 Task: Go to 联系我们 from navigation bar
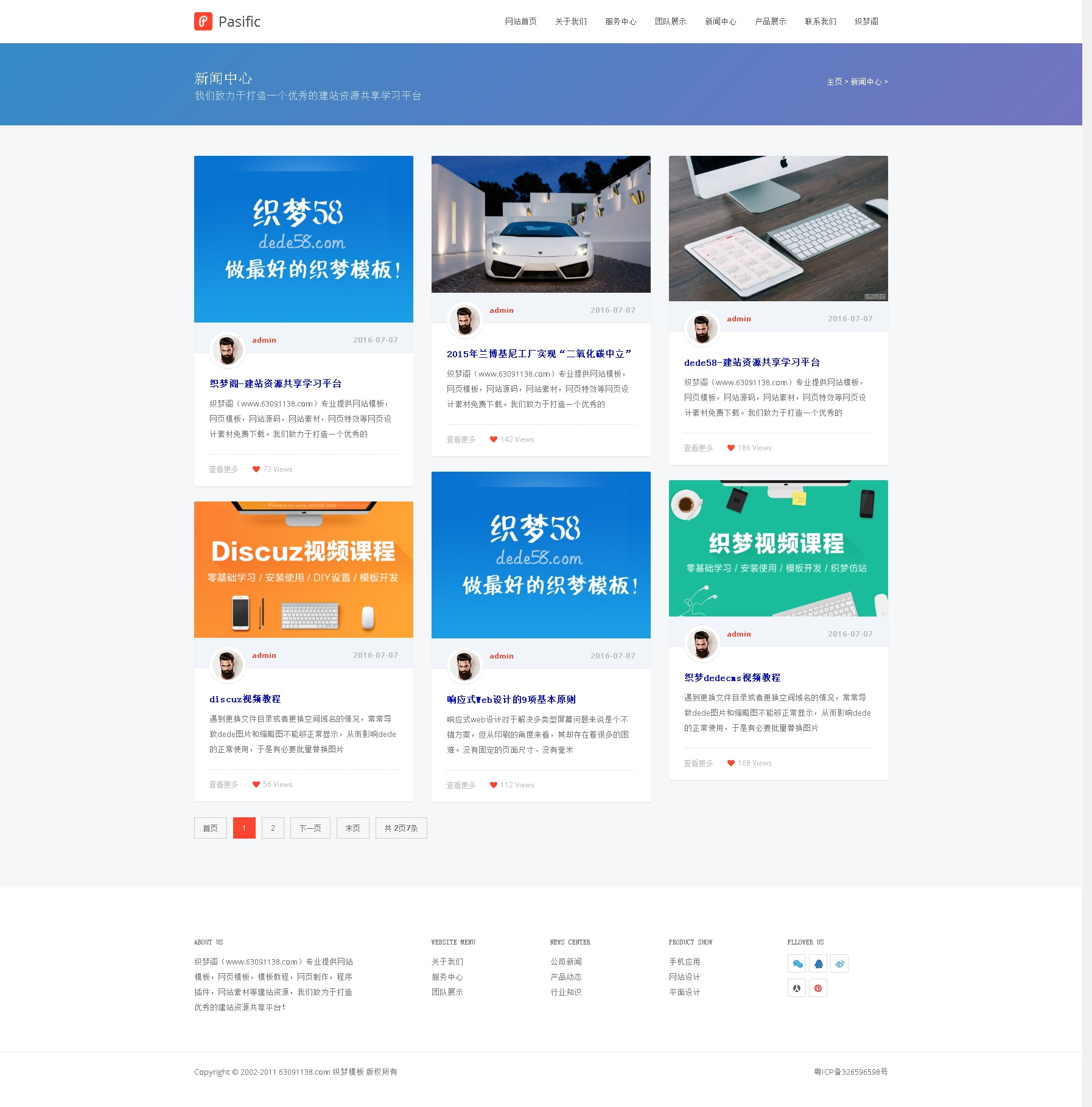(820, 21)
